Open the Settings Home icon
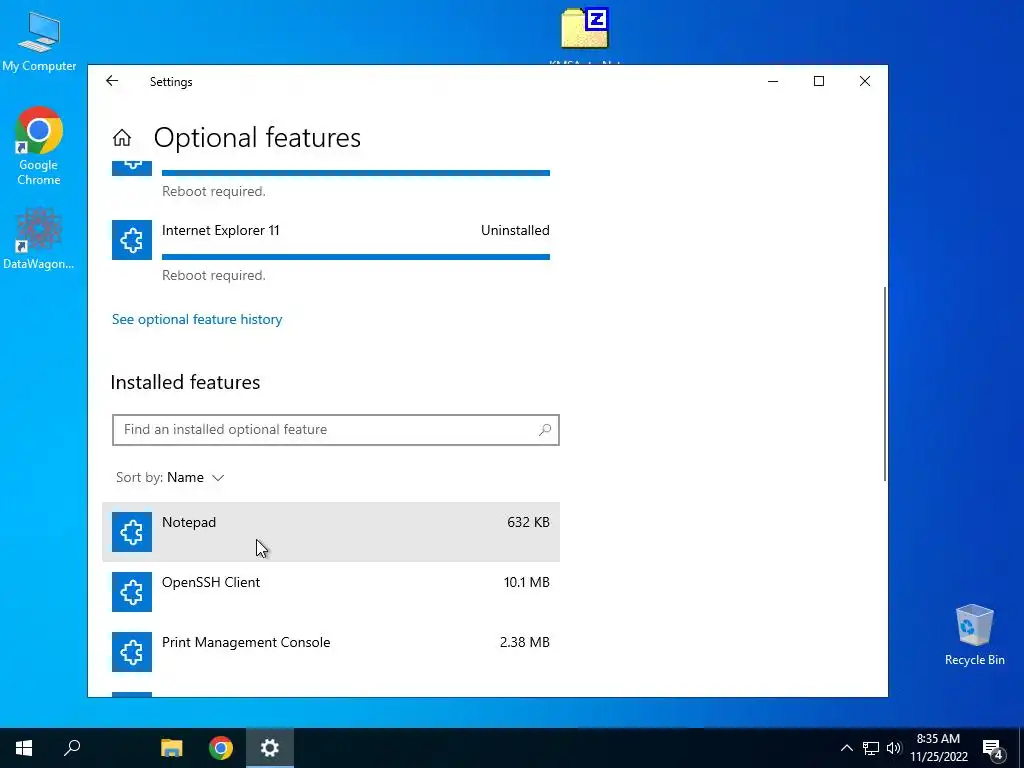1024x768 pixels. pos(121,138)
